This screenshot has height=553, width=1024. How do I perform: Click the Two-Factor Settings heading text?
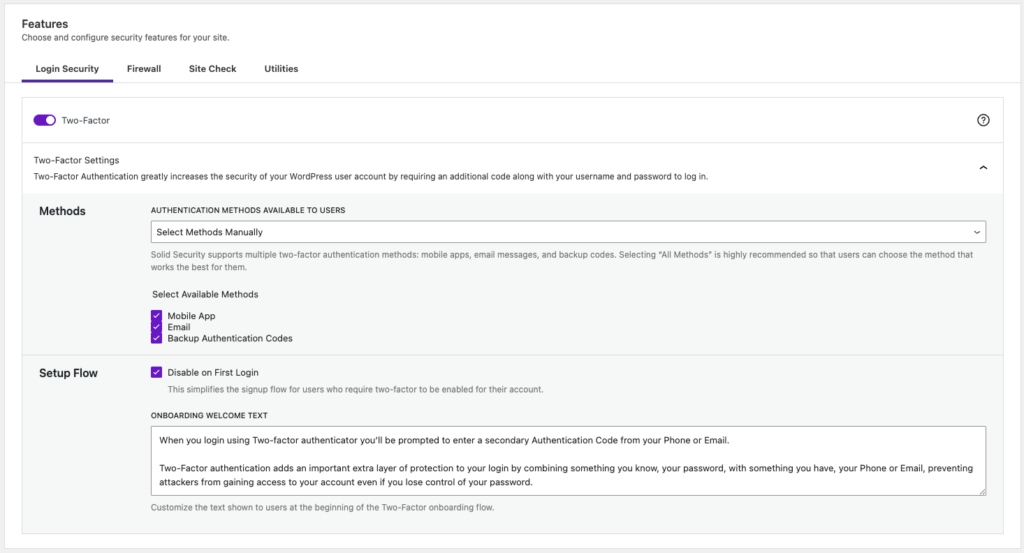point(76,160)
